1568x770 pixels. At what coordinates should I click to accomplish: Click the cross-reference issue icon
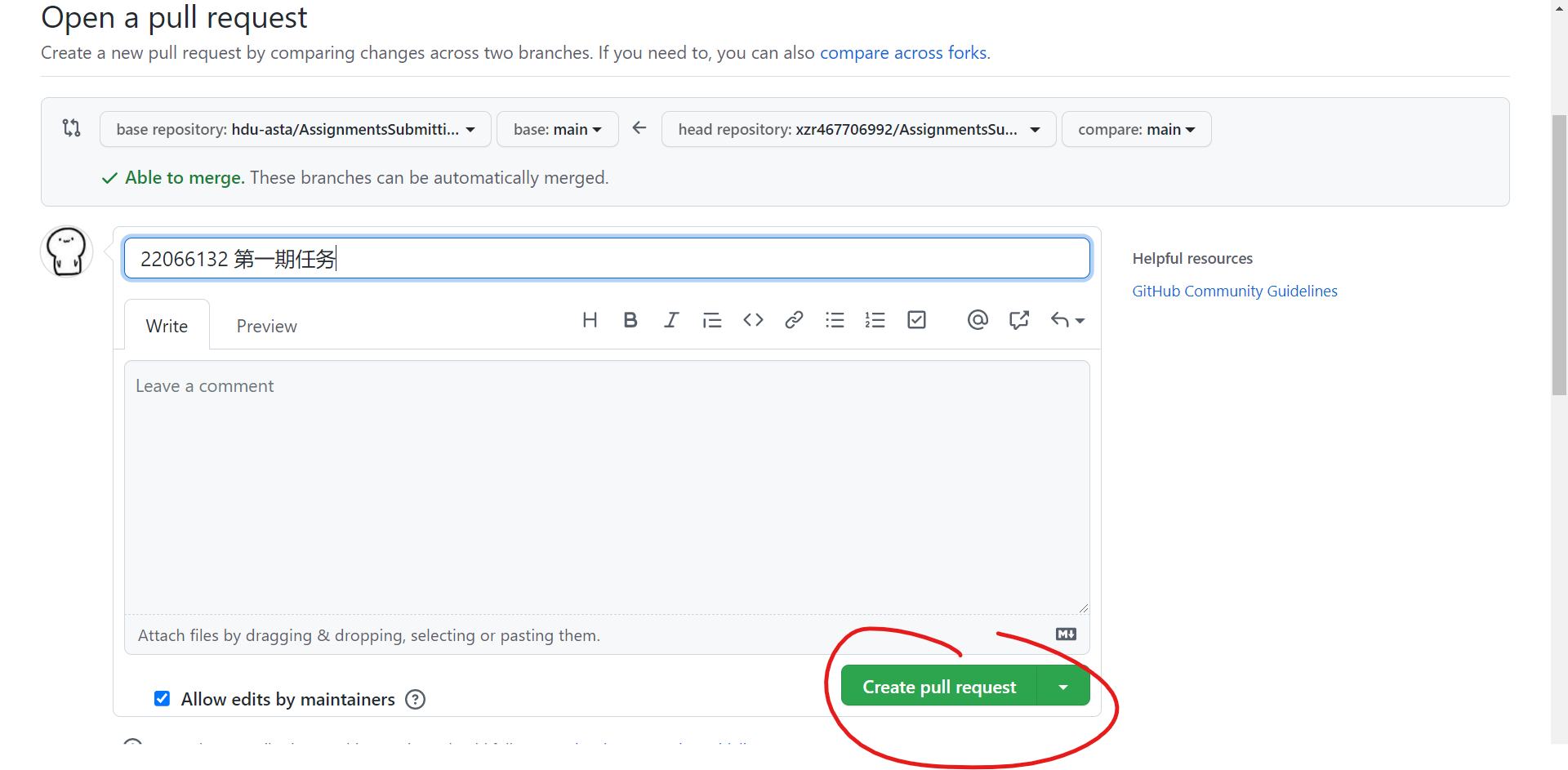(x=1018, y=320)
